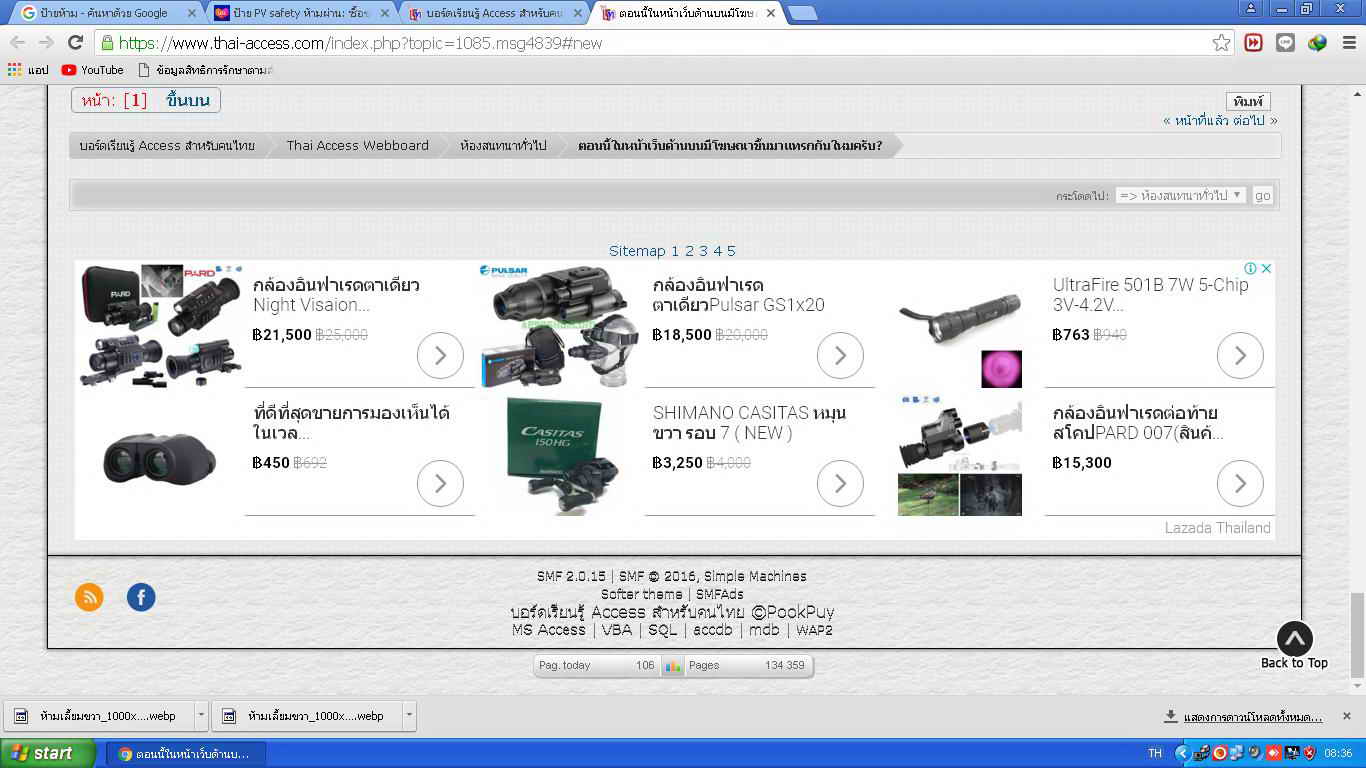1366x768 pixels.
Task: Open the AdChoices info icon on the ad
Action: (x=1250, y=268)
